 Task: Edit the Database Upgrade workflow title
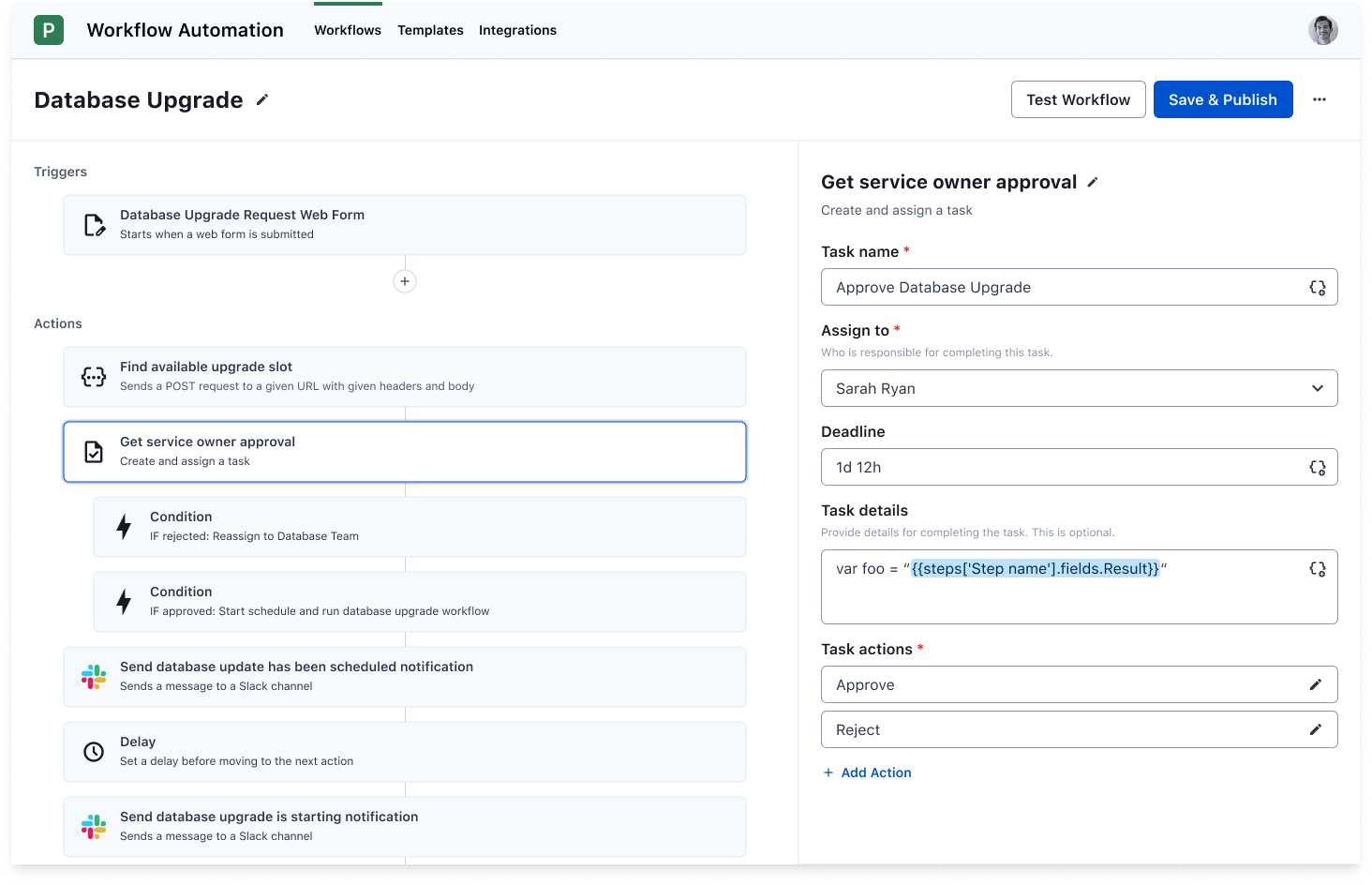click(x=261, y=99)
